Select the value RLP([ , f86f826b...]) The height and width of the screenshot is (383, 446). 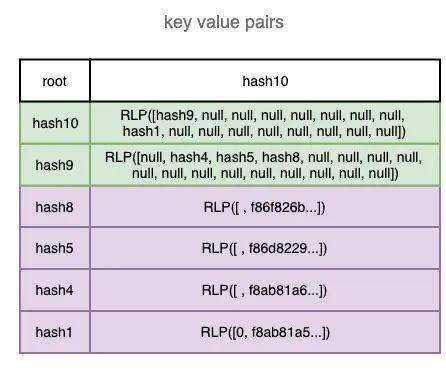pyautogui.click(x=265, y=207)
